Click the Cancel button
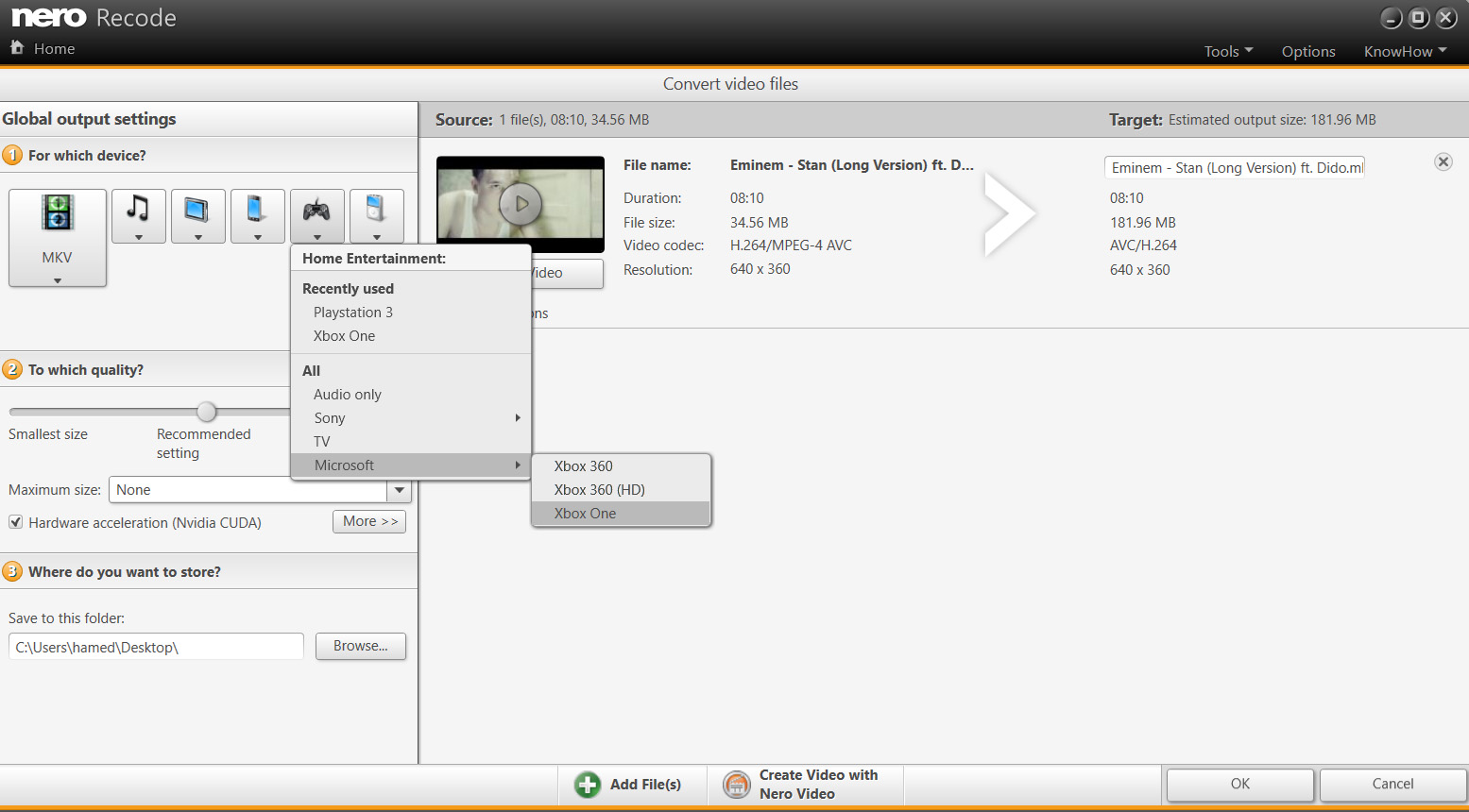The width and height of the screenshot is (1469, 812). pyautogui.click(x=1392, y=784)
